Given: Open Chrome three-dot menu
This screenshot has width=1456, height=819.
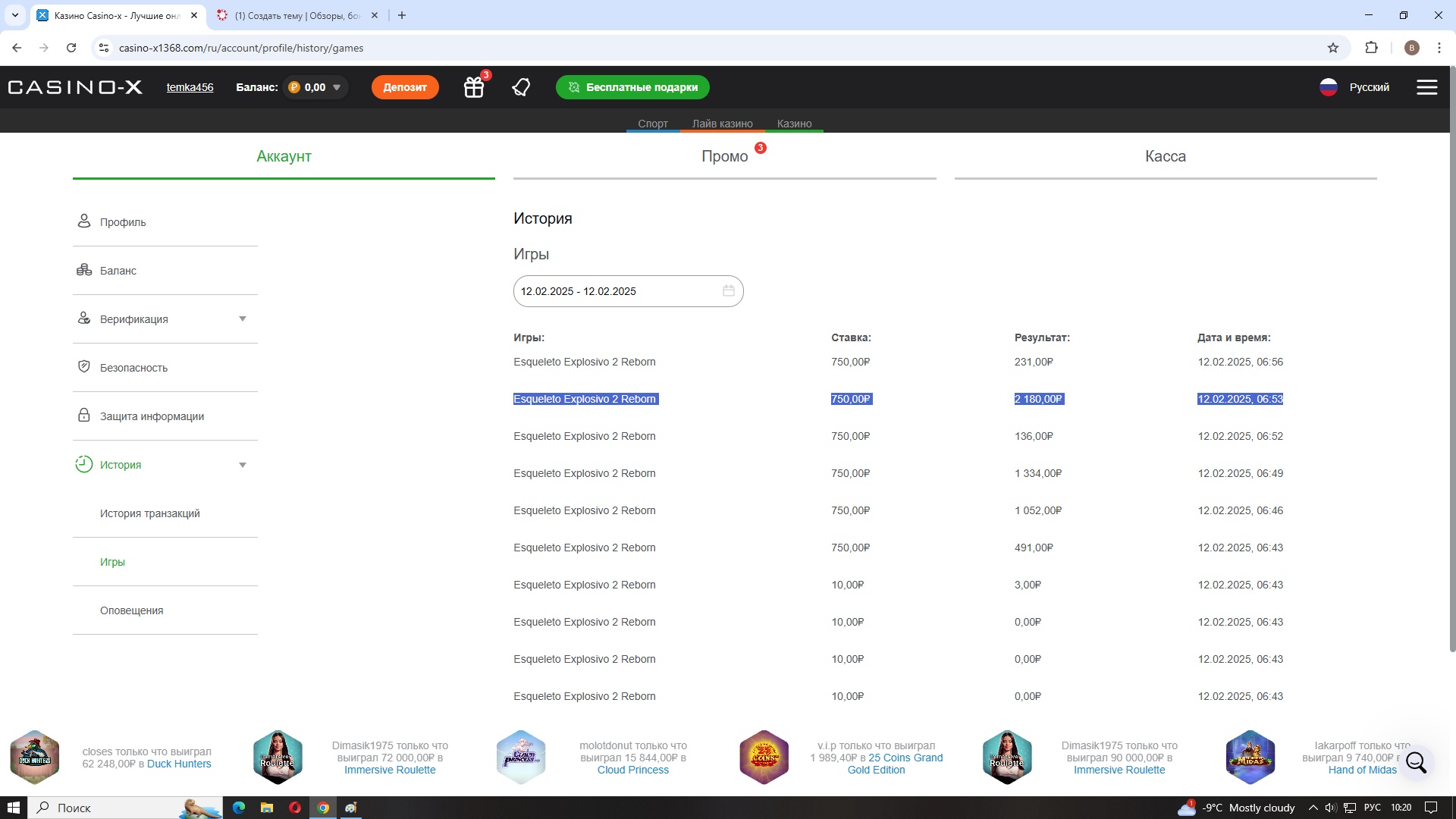Looking at the screenshot, I should [1439, 48].
